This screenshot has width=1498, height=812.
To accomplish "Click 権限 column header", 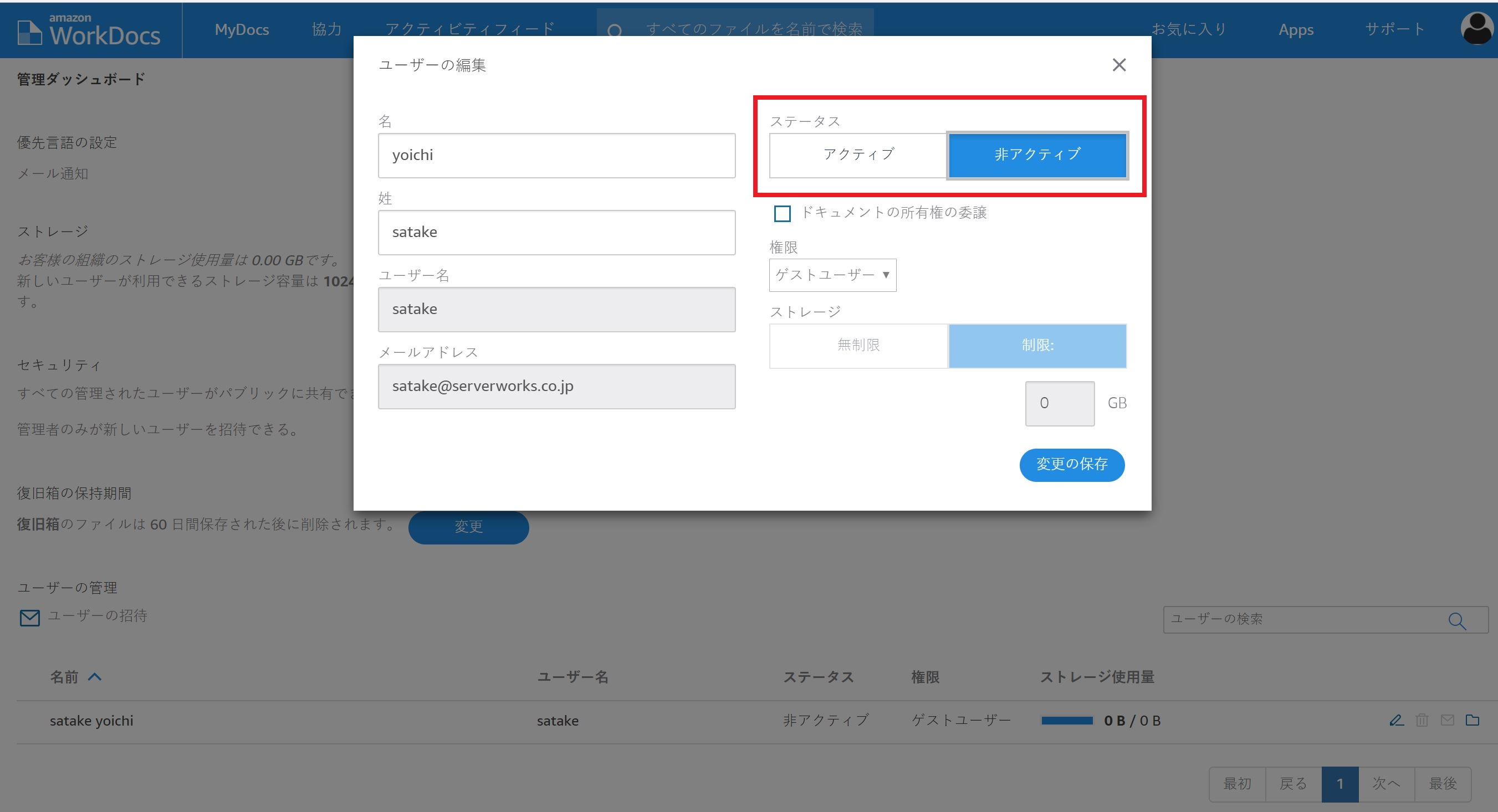I will coord(924,676).
